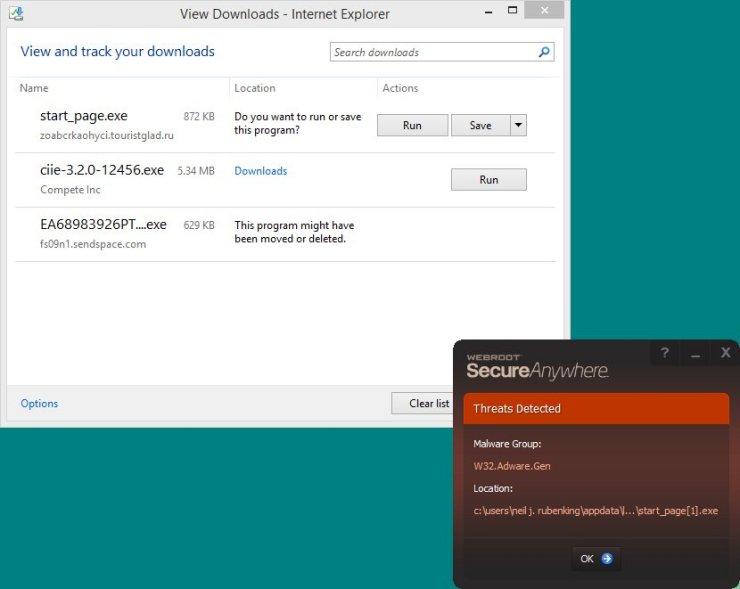
Task: Select the EA68983926PT....exe entry
Action: 103,224
